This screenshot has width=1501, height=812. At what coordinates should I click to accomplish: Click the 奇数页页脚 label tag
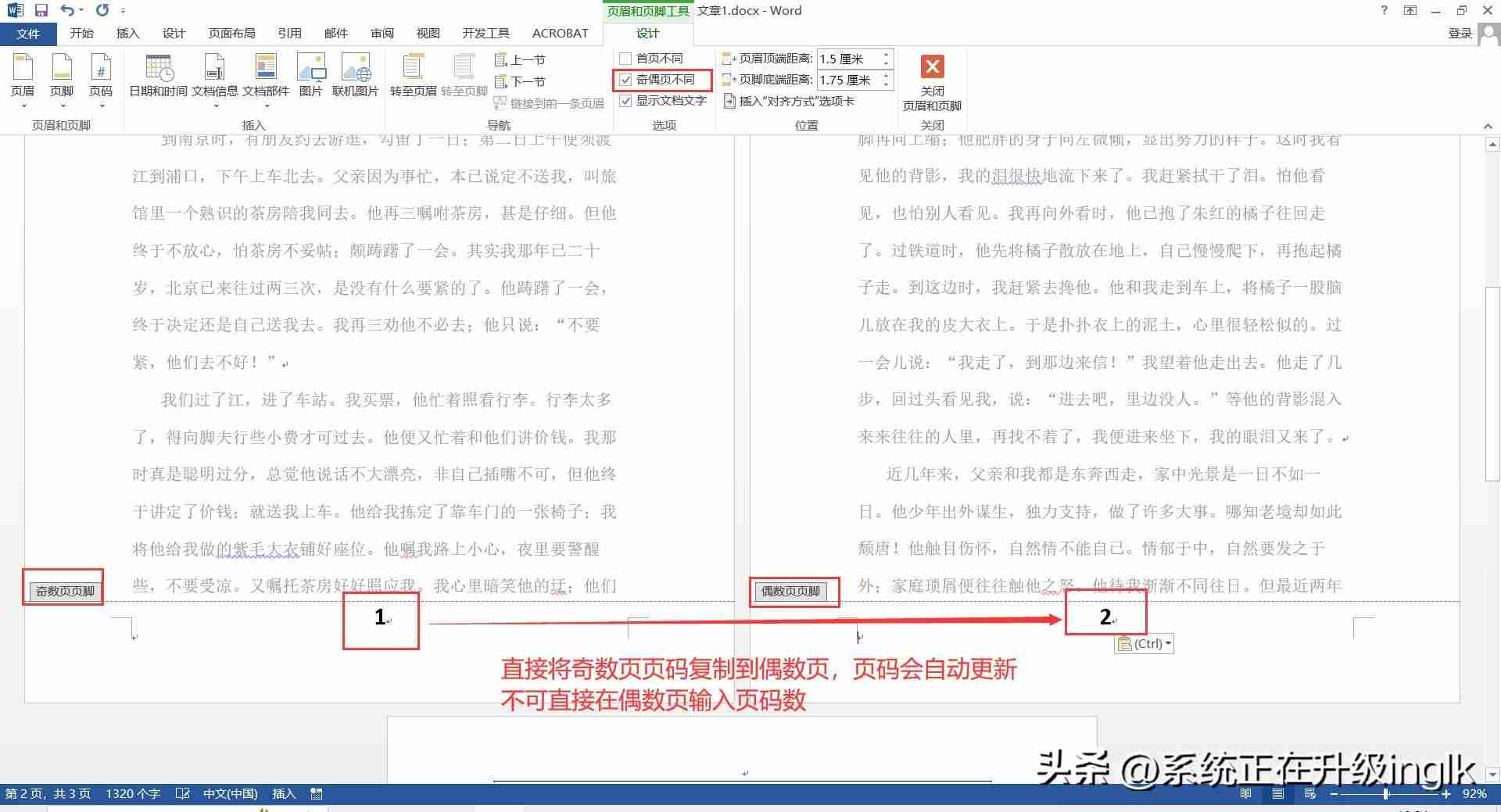tap(65, 592)
